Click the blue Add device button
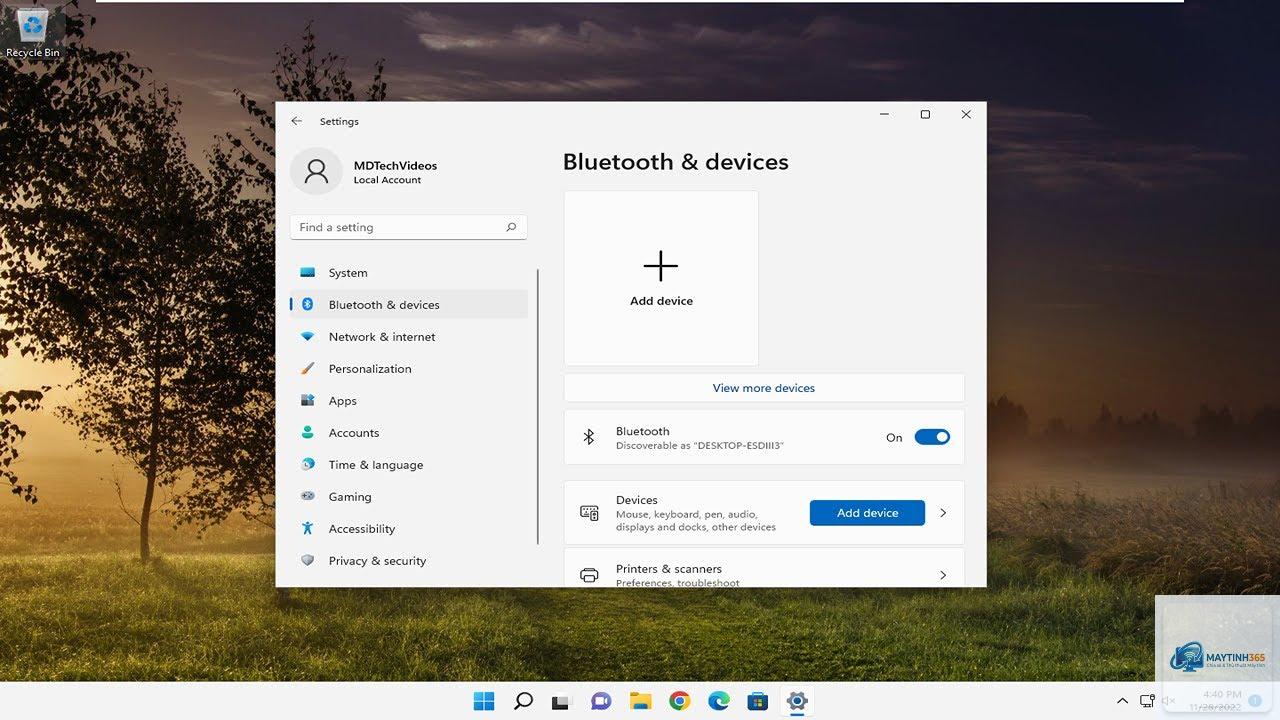Viewport: 1280px width, 720px height. (x=867, y=513)
